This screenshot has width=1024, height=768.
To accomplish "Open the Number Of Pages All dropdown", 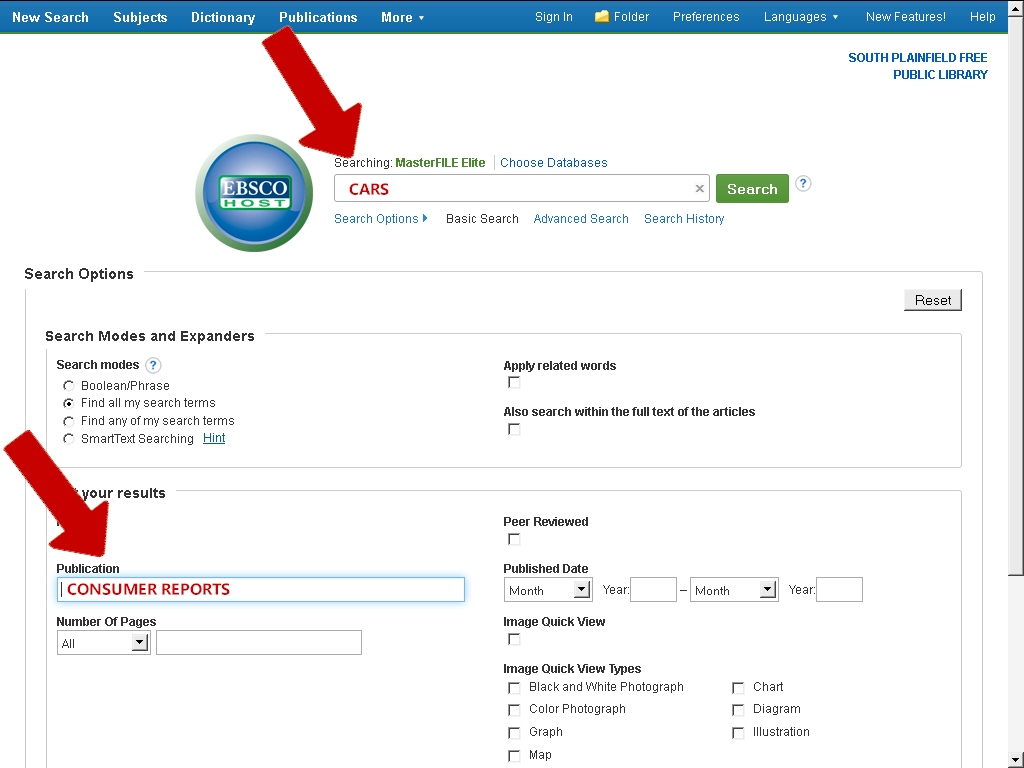I will click(x=104, y=643).
